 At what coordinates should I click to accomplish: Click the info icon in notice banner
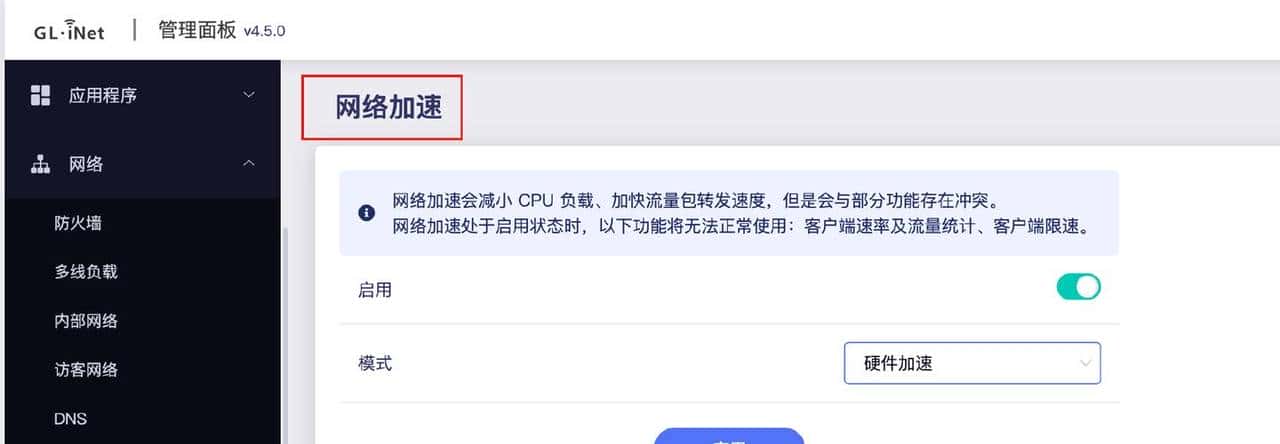(x=367, y=213)
